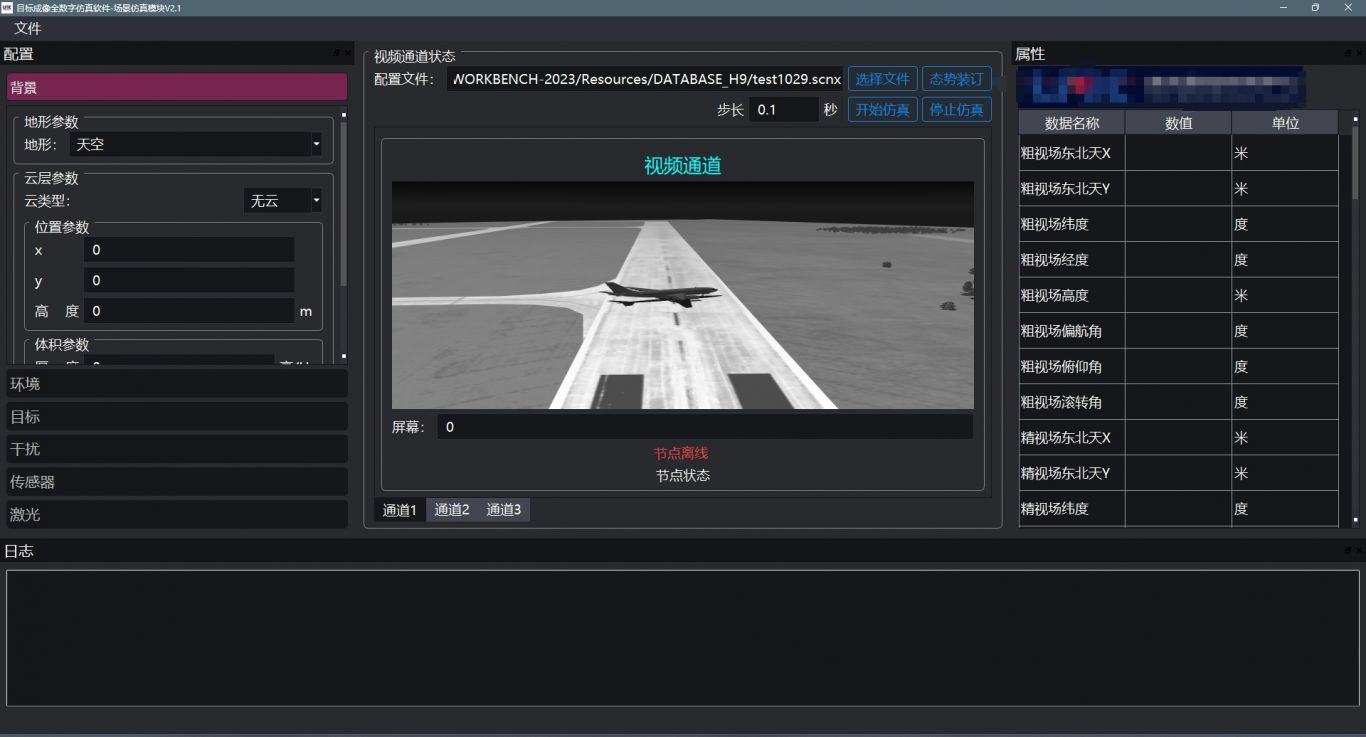
Task: Click the x position input field
Action: (x=189, y=250)
